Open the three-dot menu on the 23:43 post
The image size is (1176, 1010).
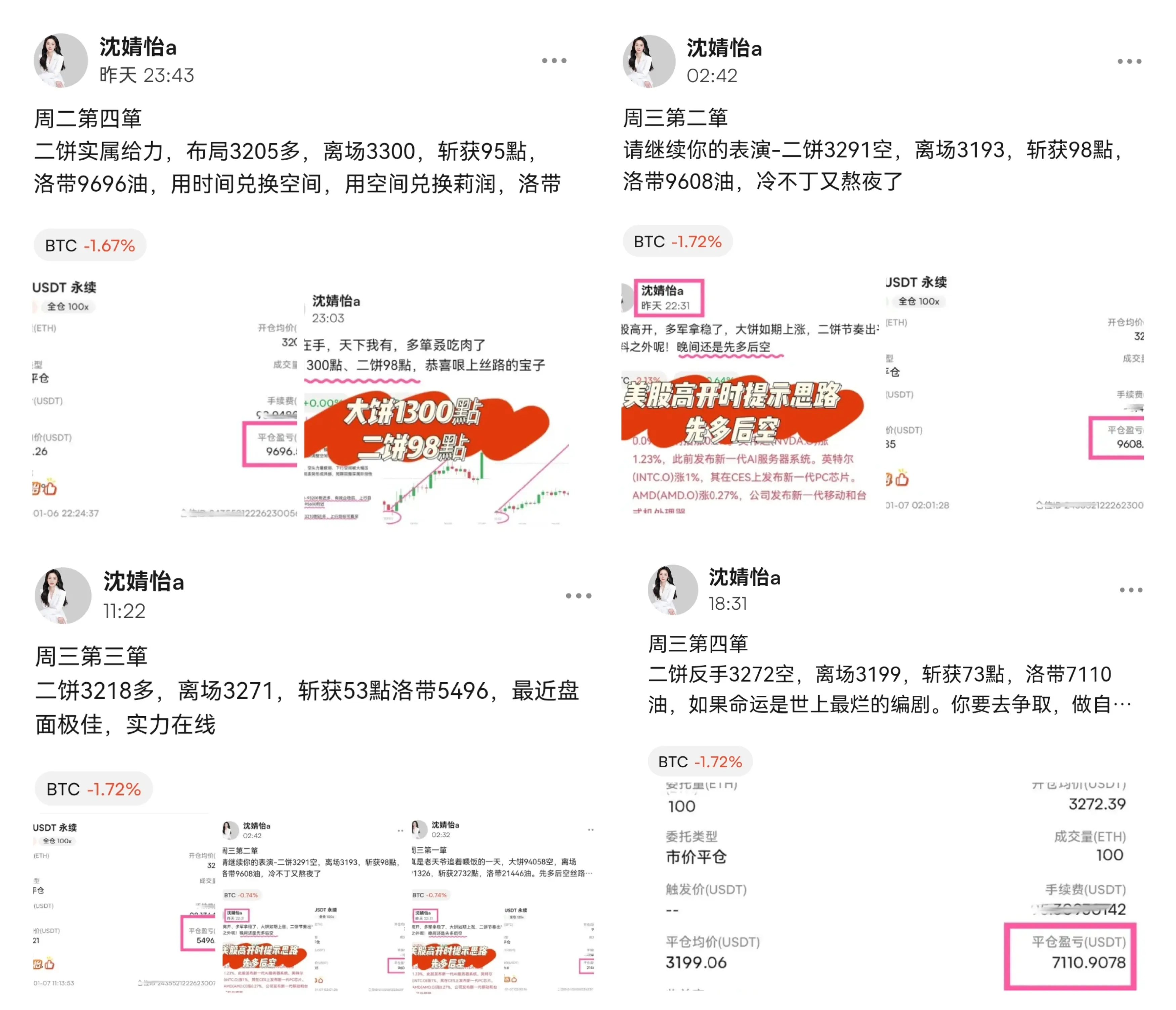[554, 61]
